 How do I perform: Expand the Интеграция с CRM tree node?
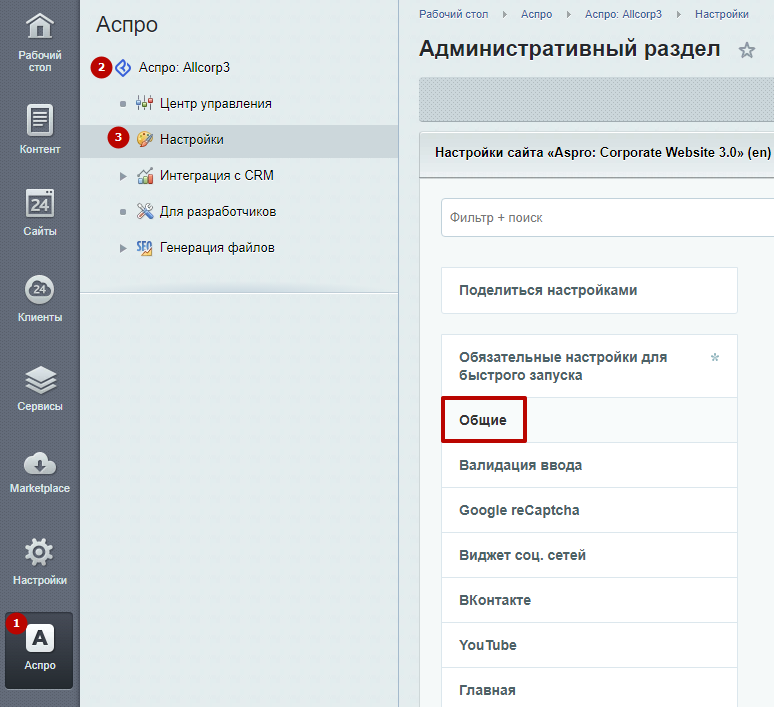[123, 176]
